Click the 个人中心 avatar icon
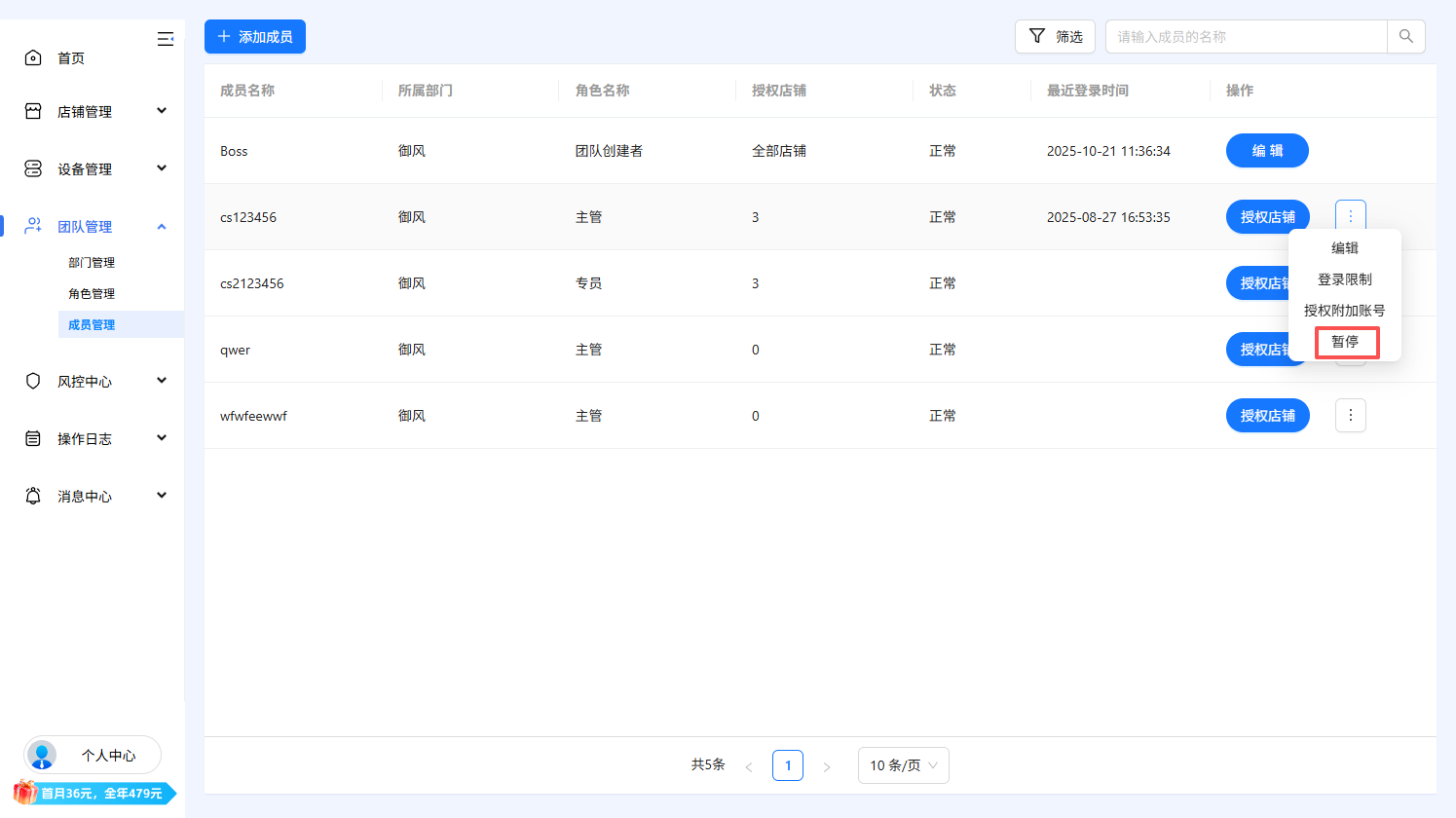 [41, 755]
